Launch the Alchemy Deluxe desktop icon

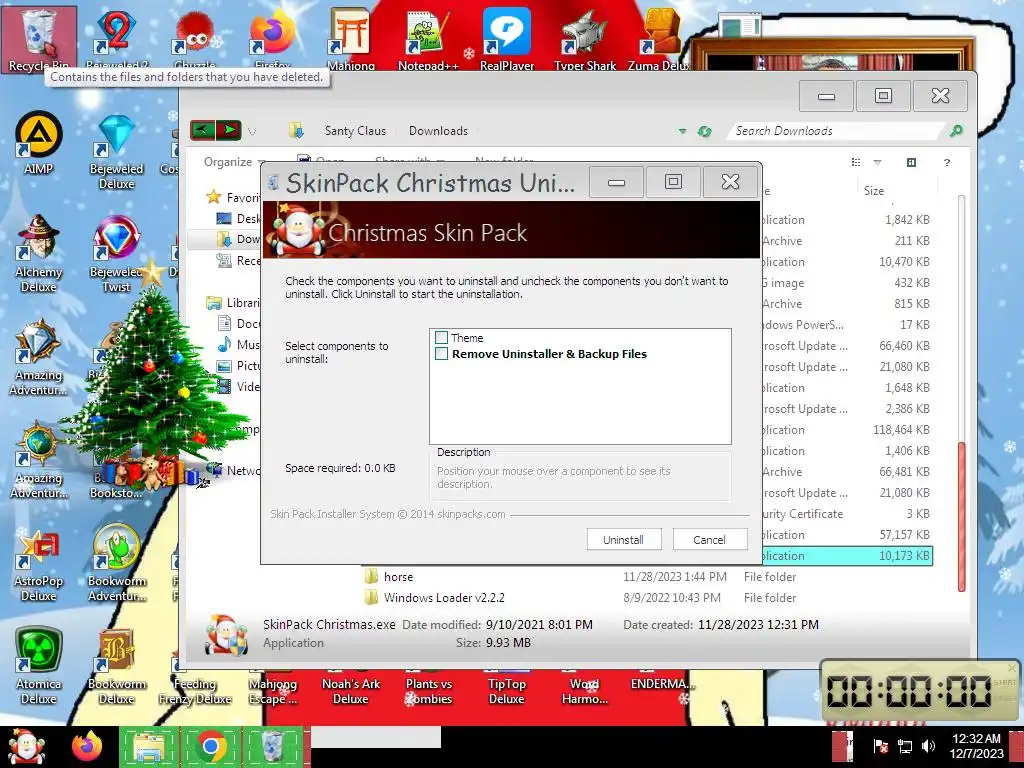click(39, 253)
